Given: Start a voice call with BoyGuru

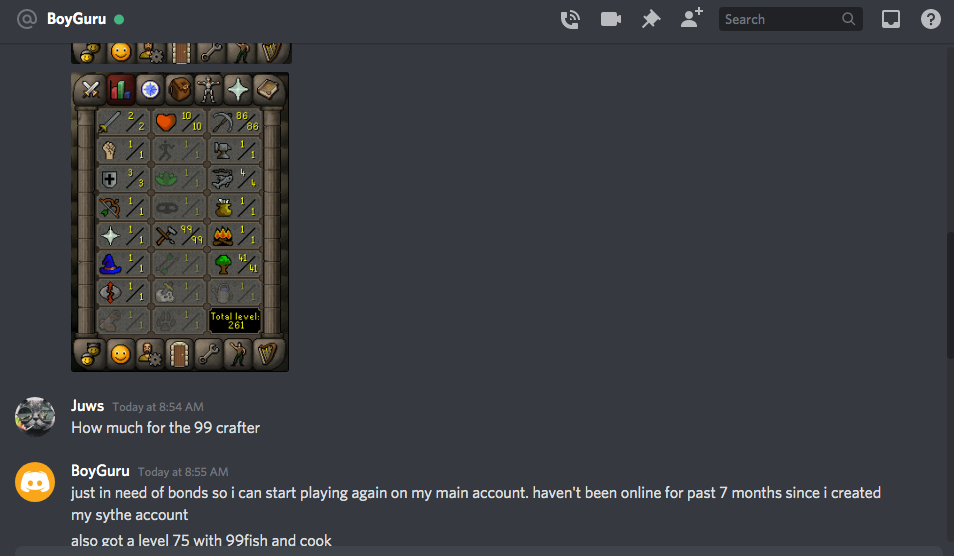Looking at the screenshot, I should (570, 19).
